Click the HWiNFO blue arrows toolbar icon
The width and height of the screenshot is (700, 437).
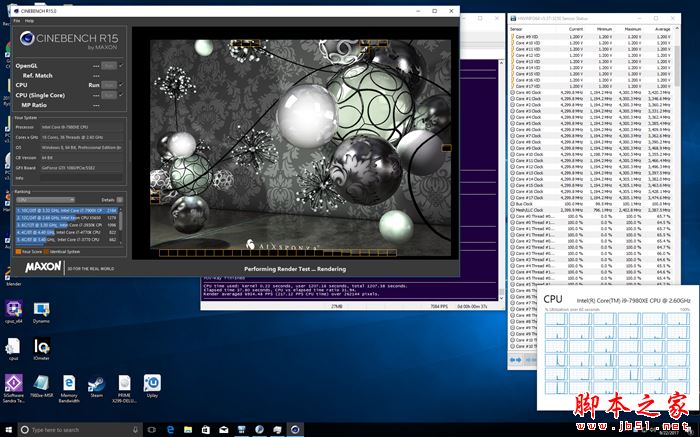point(516,360)
